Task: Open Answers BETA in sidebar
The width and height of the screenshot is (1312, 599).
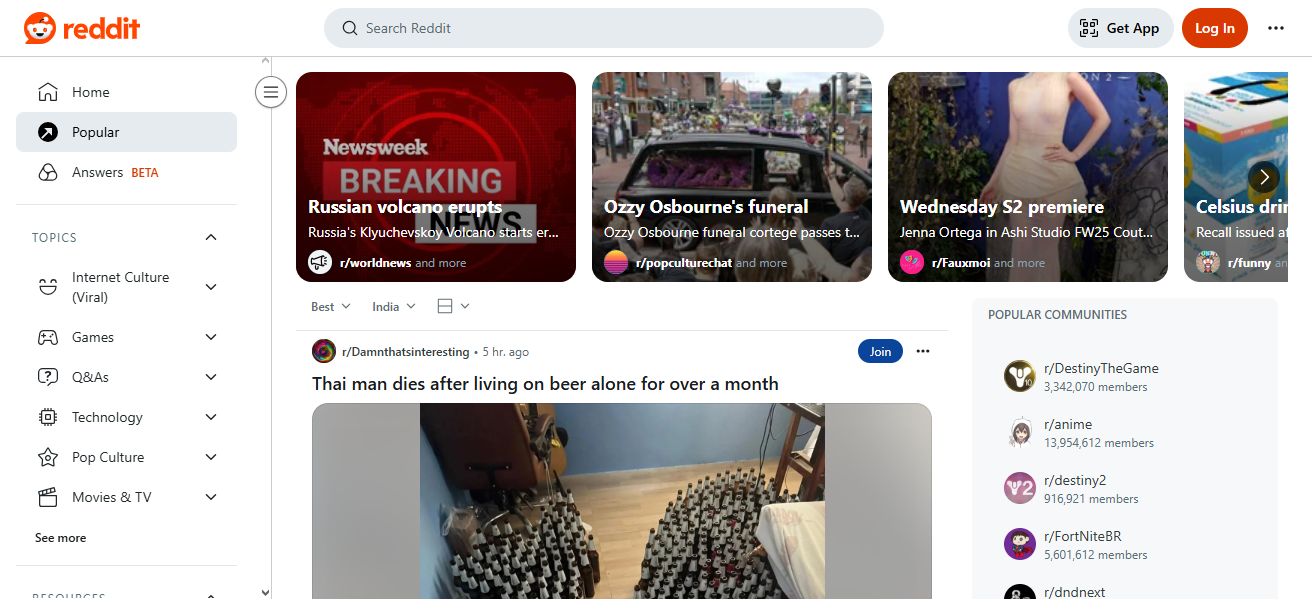Action: 126,172
